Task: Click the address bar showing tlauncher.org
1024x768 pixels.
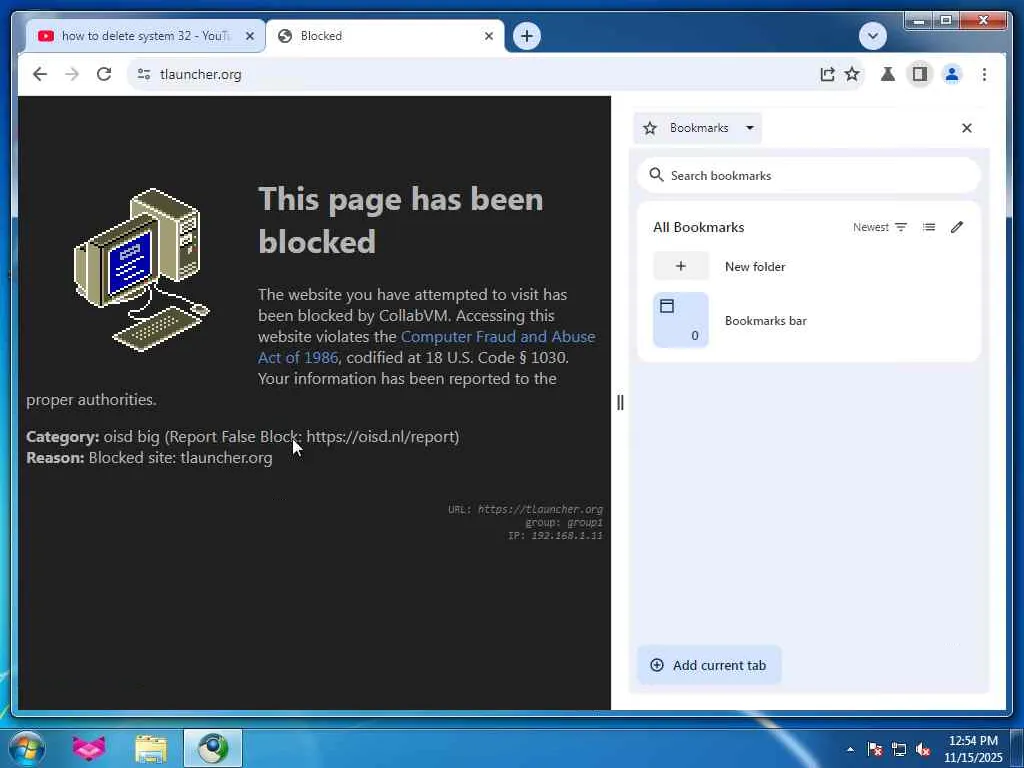Action: 483,74
